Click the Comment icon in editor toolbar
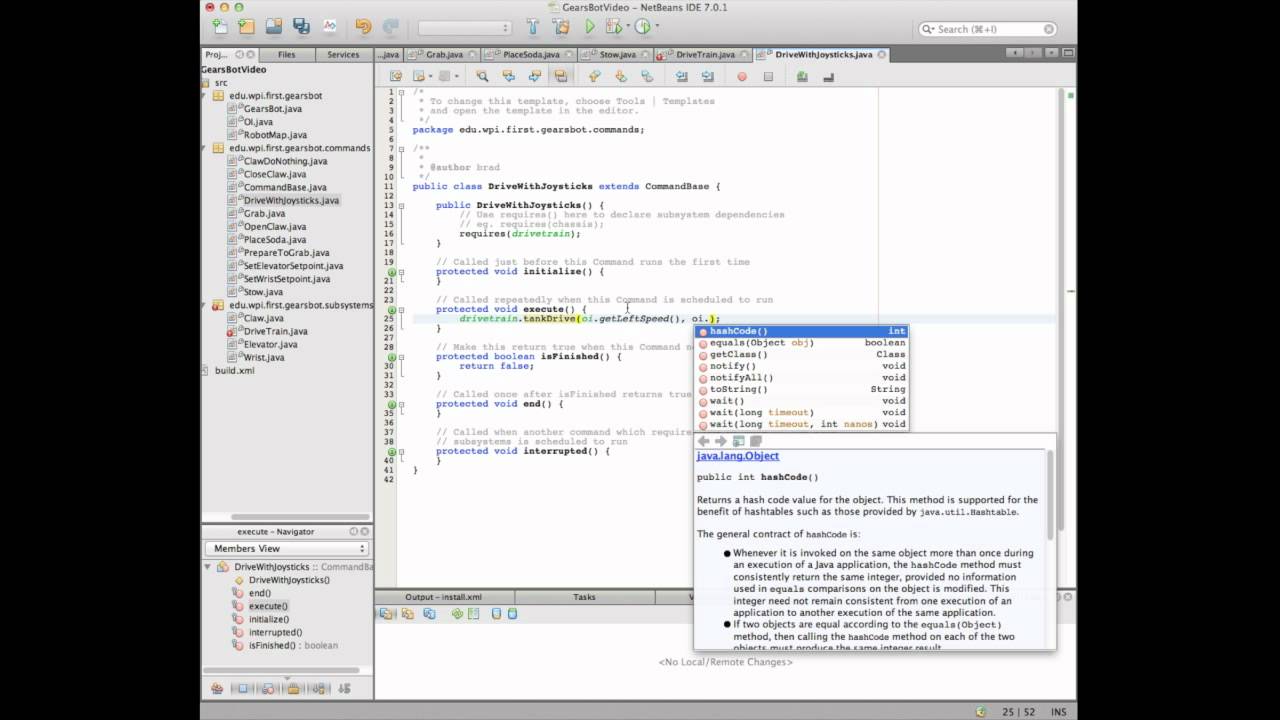Screen dimensions: 1280x720 point(802,76)
